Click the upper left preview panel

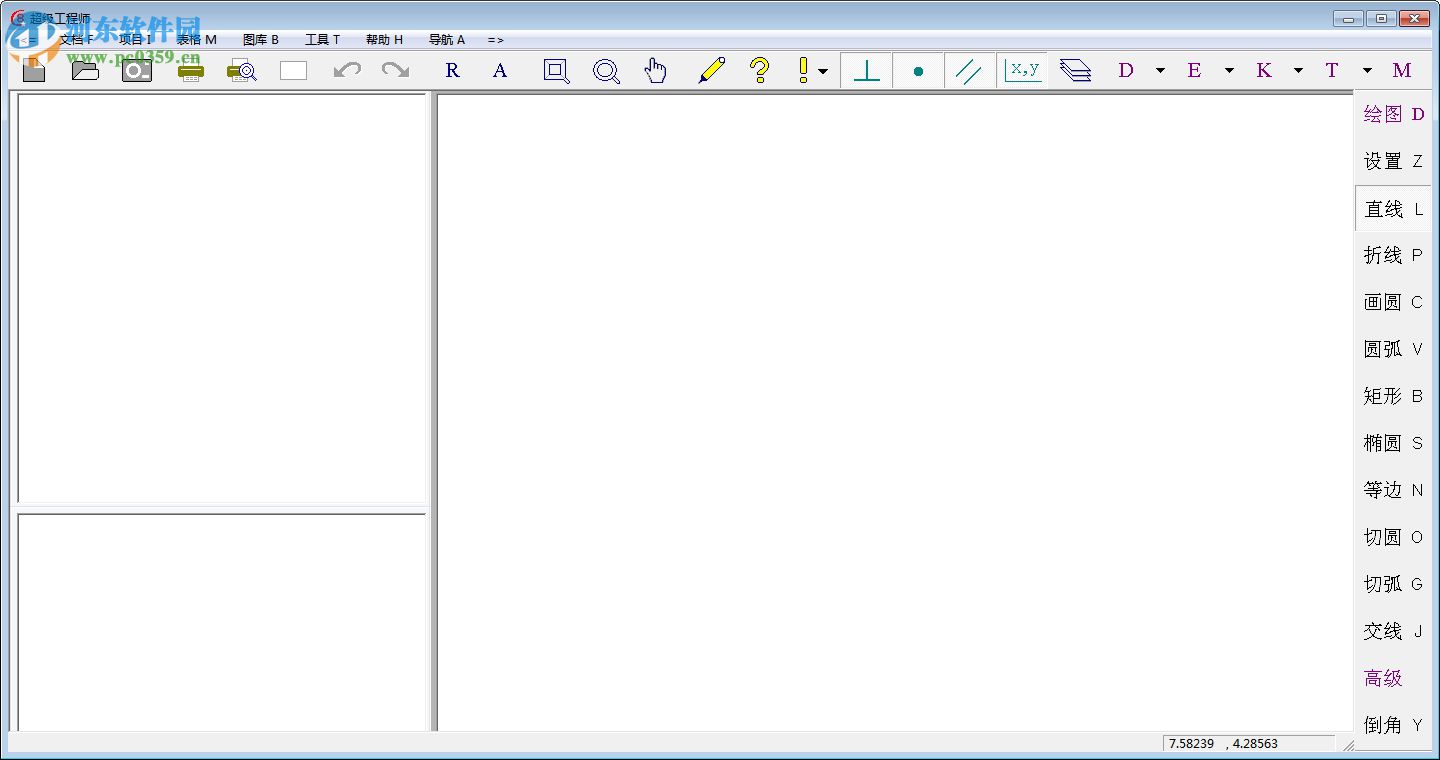pyautogui.click(x=222, y=298)
